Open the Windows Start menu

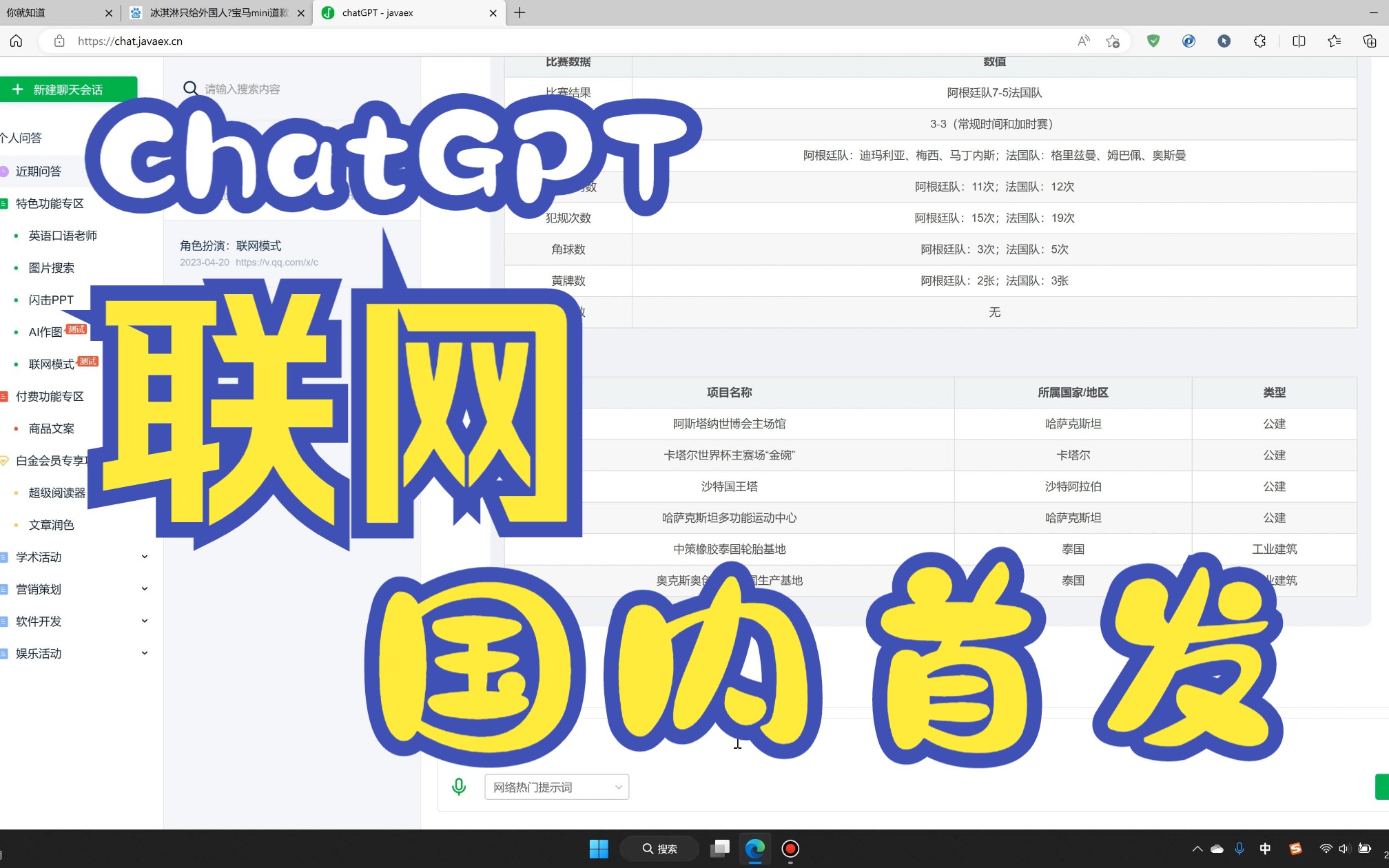pos(599,849)
